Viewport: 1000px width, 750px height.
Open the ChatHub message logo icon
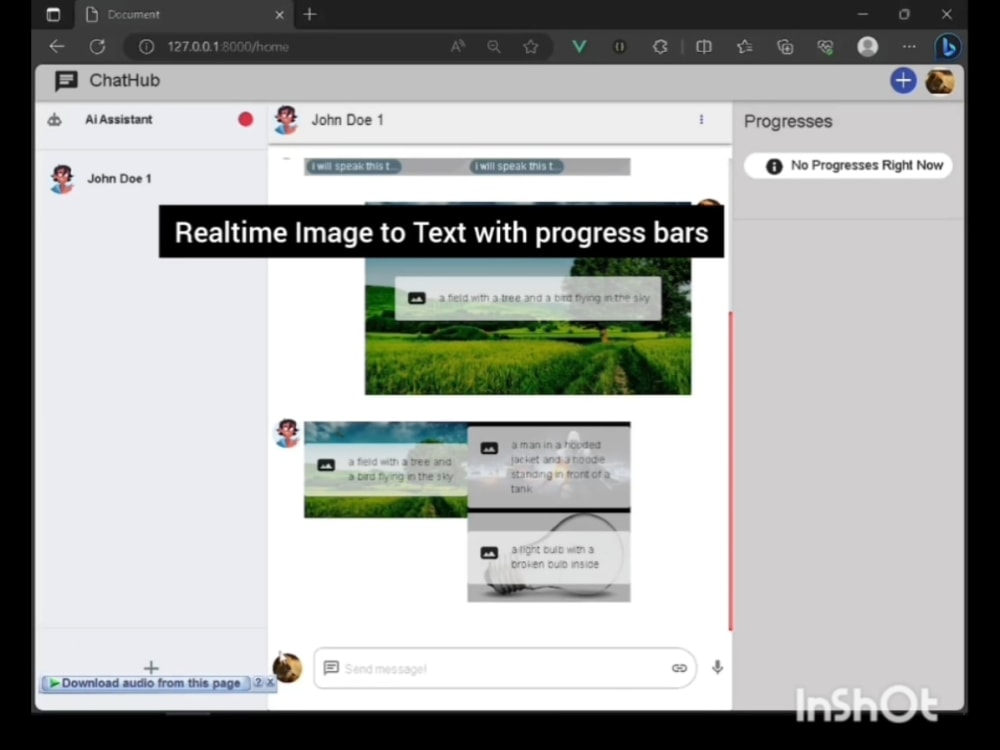[x=64, y=81]
